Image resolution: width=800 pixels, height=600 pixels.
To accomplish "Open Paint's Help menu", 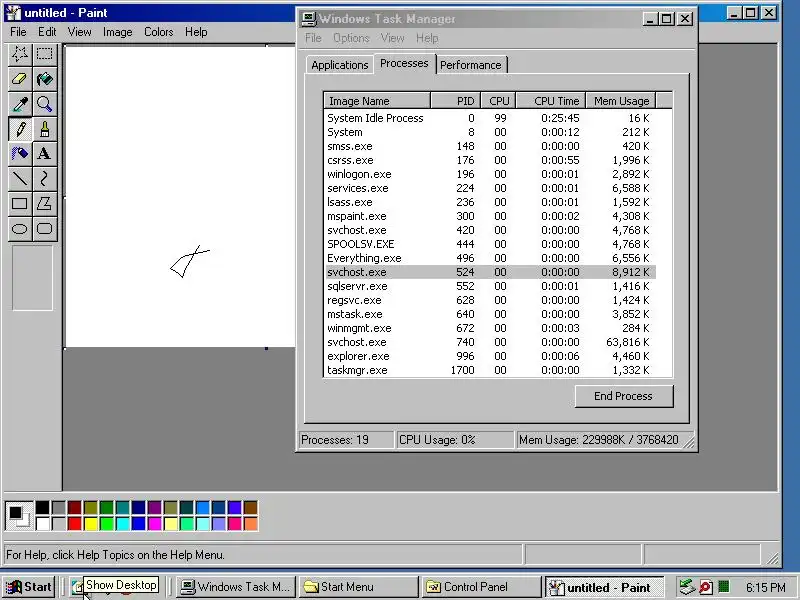I will click(196, 32).
